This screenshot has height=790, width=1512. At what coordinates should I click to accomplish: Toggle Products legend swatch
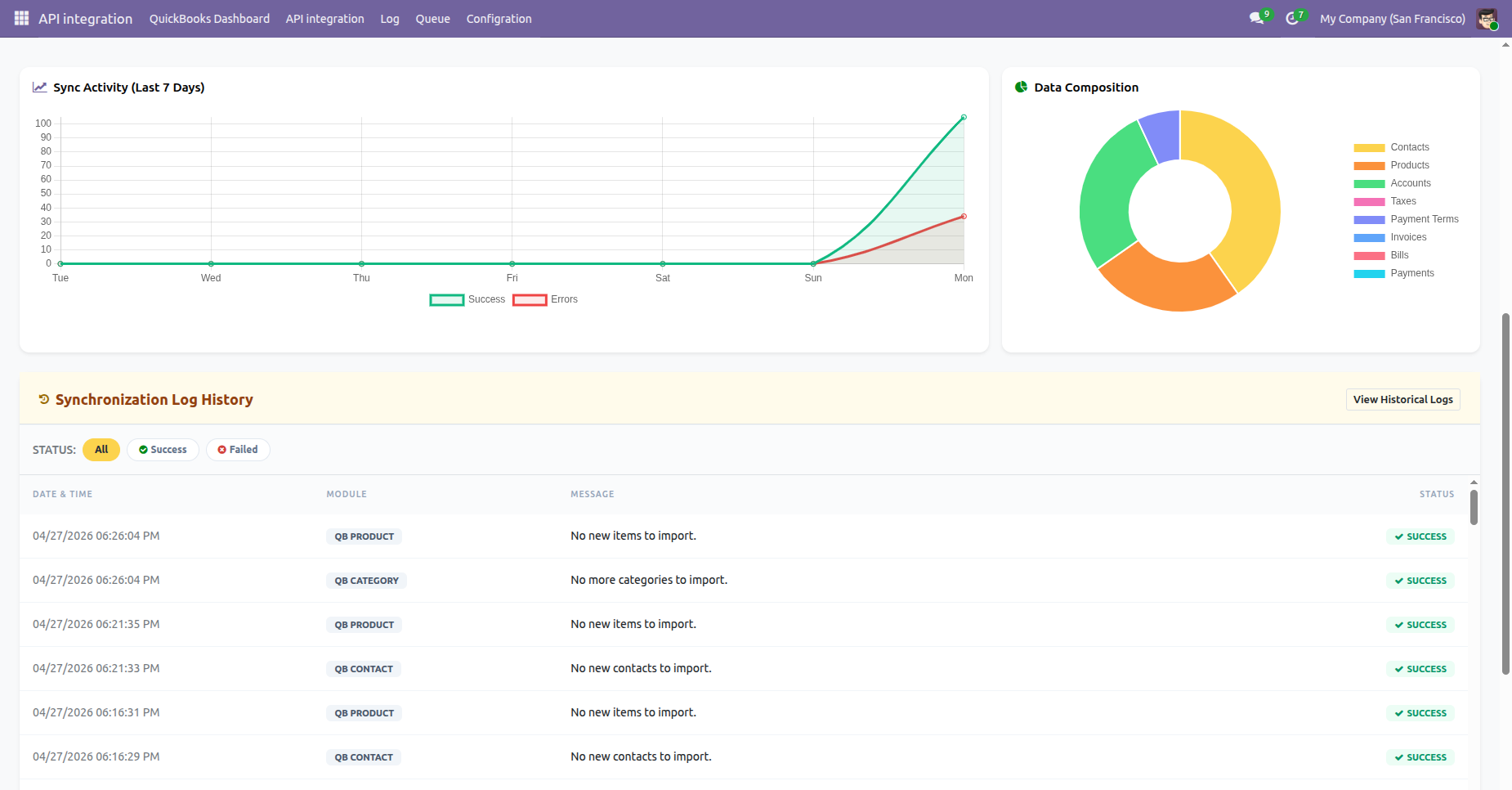[1369, 166]
